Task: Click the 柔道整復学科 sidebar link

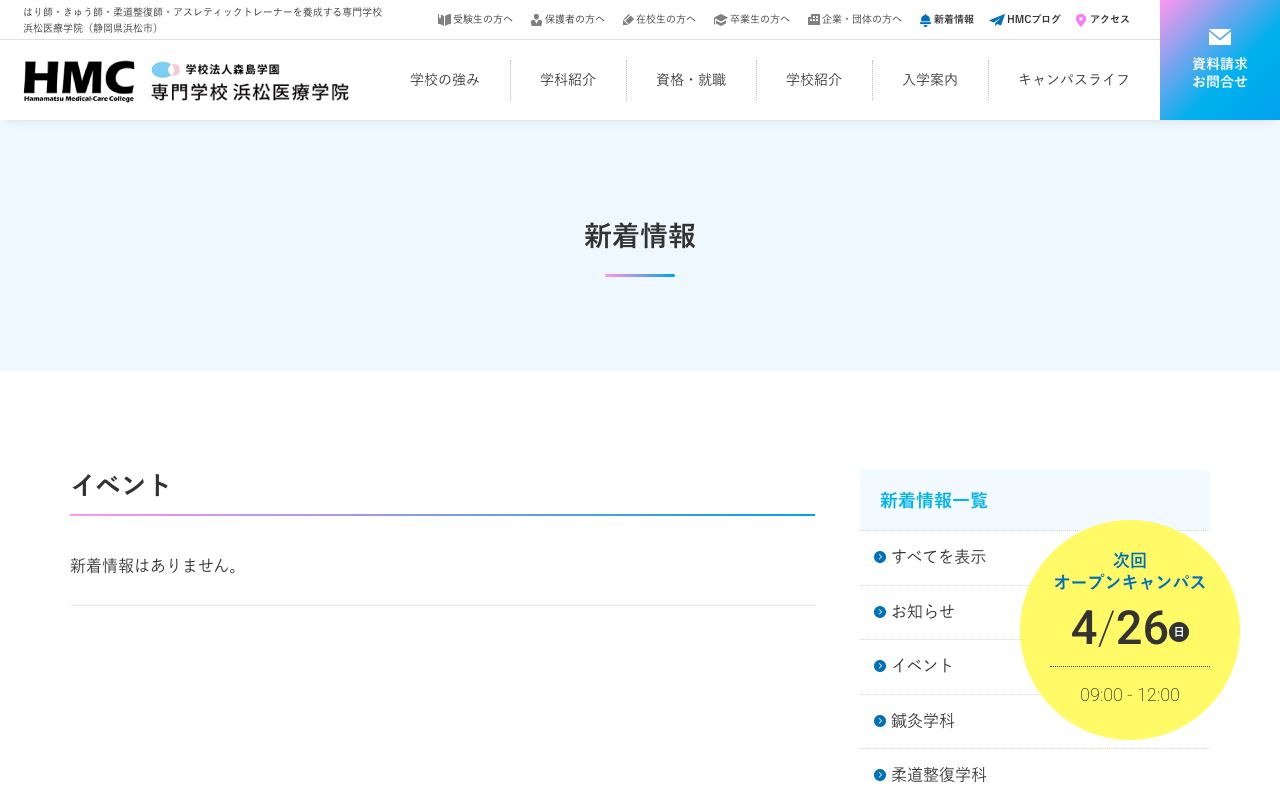Action: 938,774
